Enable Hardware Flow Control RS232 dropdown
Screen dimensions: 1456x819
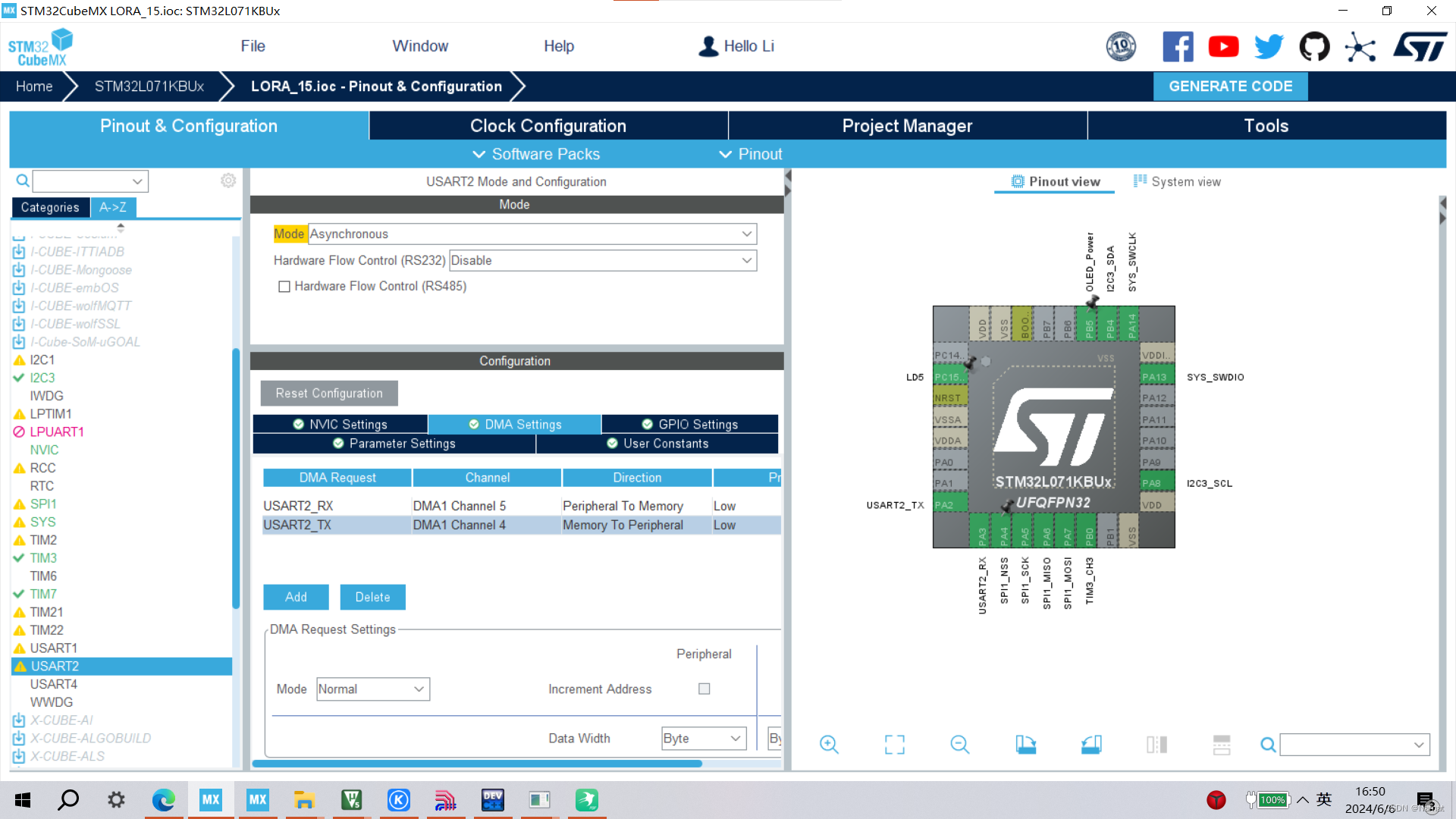tap(601, 260)
